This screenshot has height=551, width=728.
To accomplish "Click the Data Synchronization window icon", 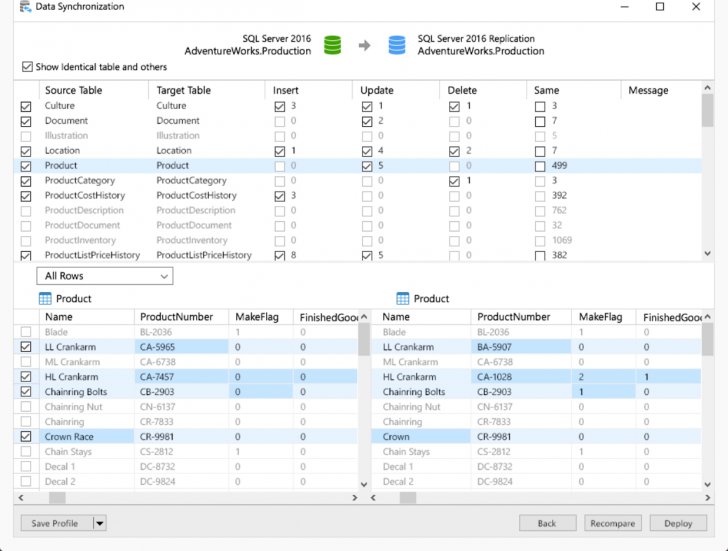I will point(25,6).
